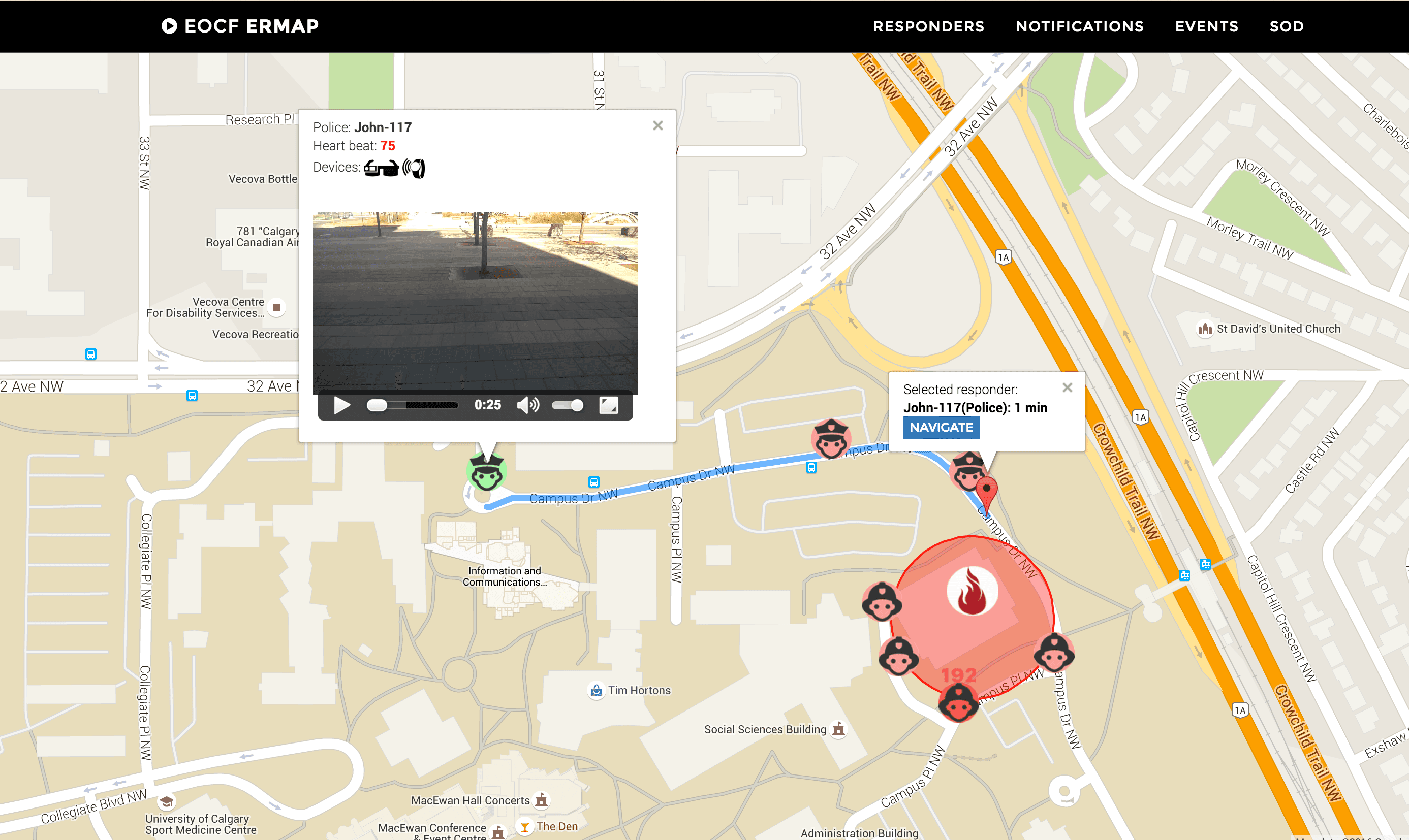This screenshot has width=1409, height=840.
Task: Click the MacEwan Conference & Event Centre icon
Action: coord(498,832)
